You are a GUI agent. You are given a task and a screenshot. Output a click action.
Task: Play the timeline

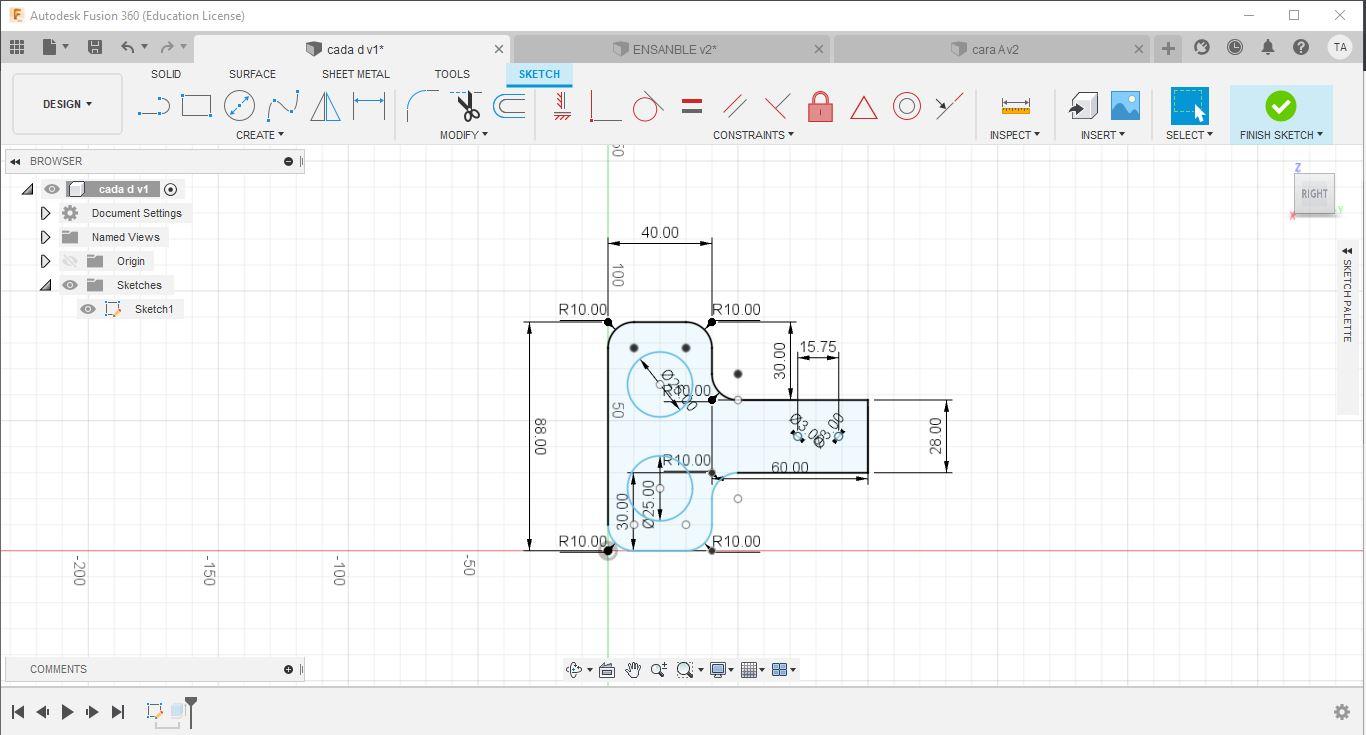[67, 712]
